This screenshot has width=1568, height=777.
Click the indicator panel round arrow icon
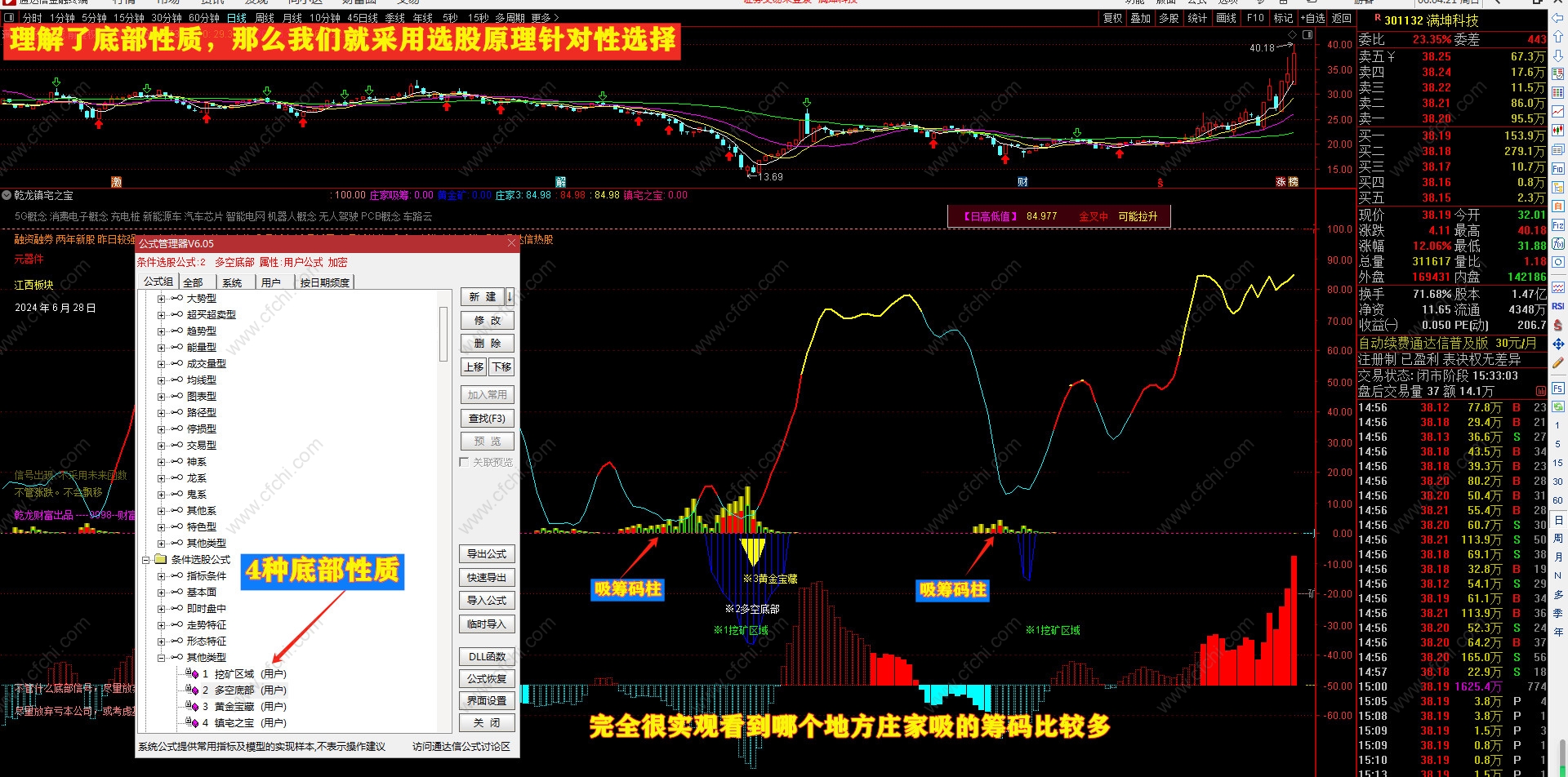click(x=7, y=195)
